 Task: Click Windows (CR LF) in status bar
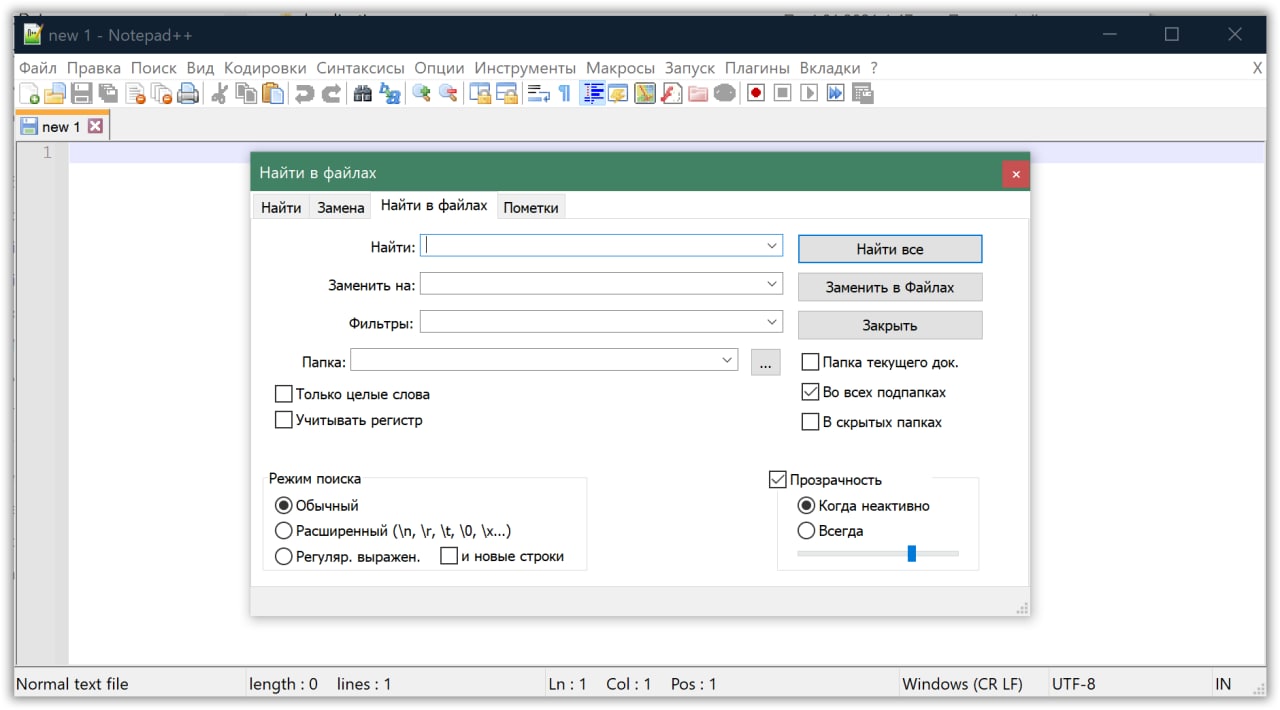click(x=962, y=684)
